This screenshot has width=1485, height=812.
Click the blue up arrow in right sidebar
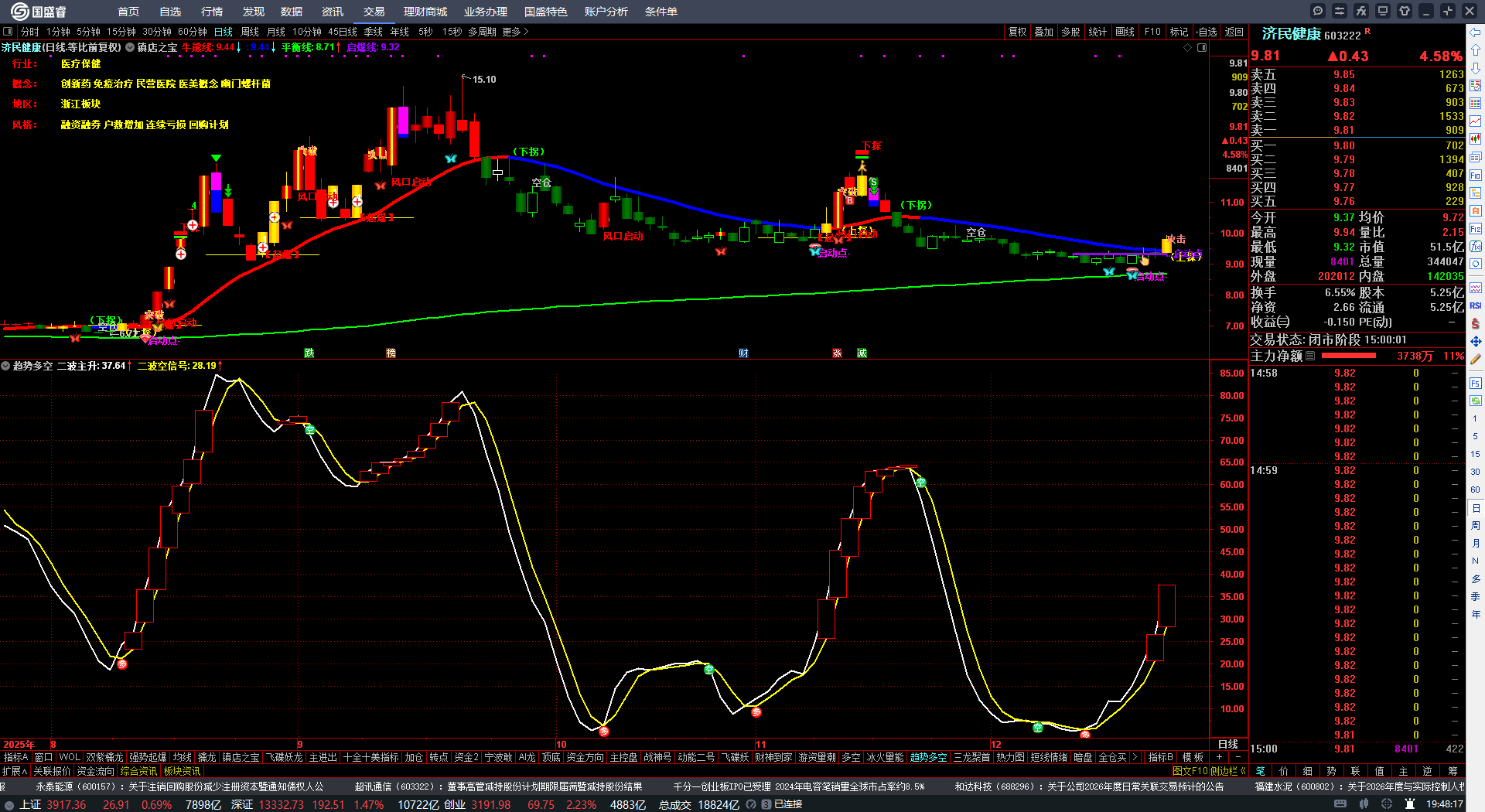point(1476,49)
